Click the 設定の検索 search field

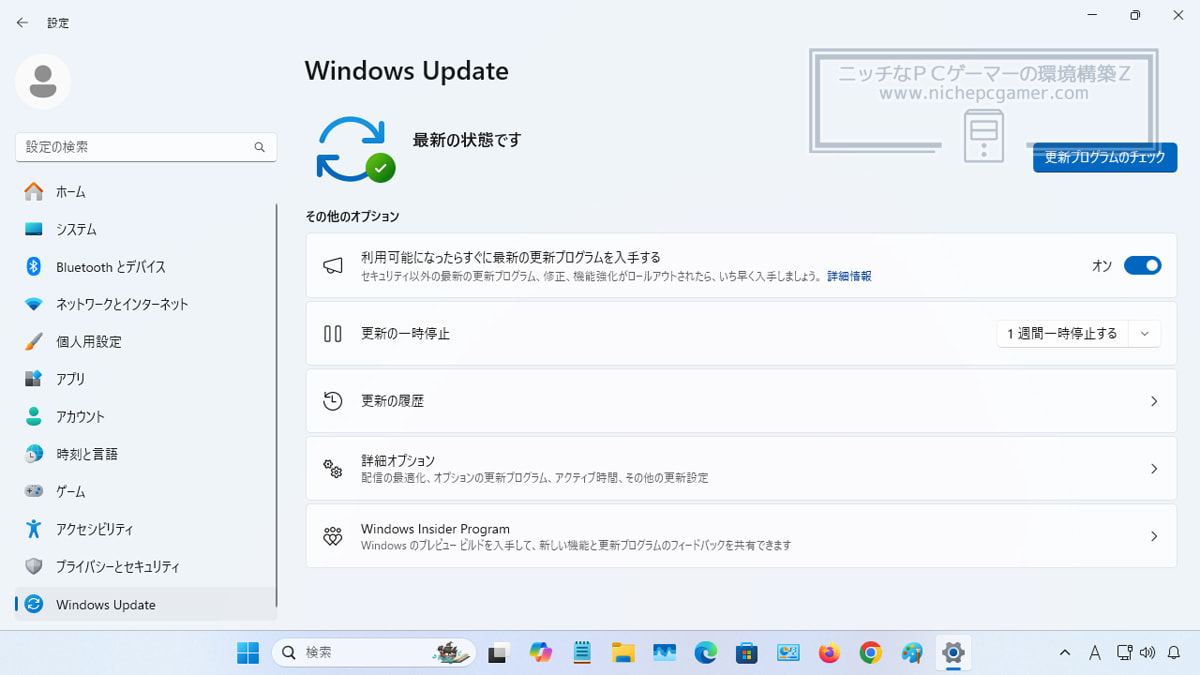(146, 147)
